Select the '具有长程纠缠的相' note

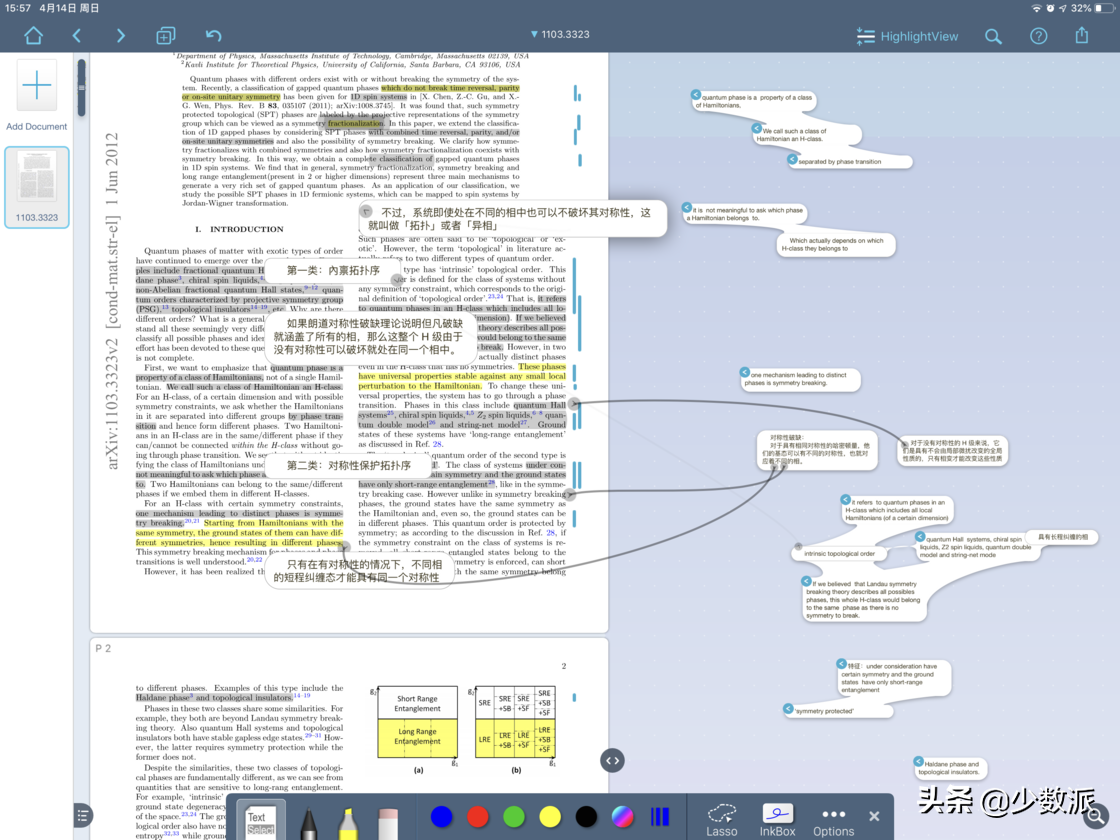(1062, 537)
